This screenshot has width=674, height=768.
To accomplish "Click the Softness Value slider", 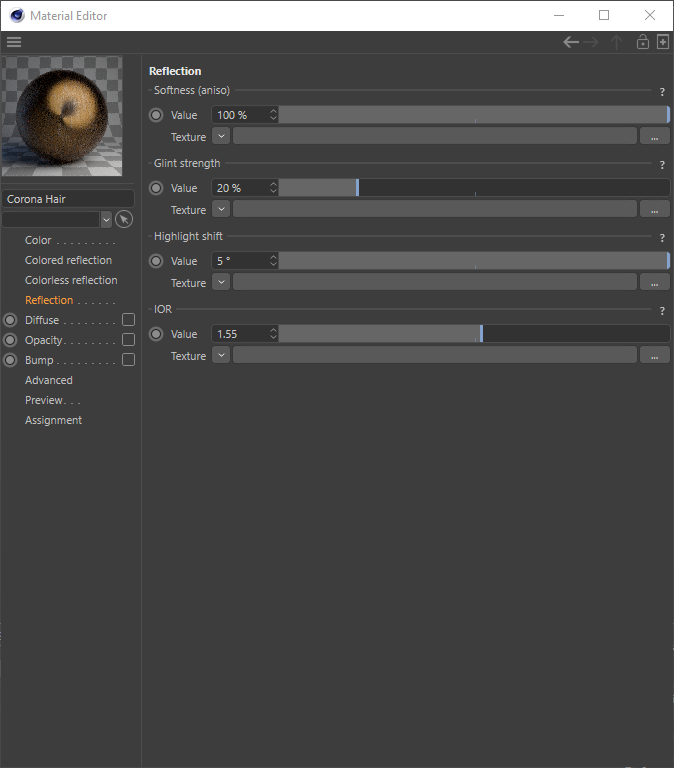I will (x=474, y=115).
